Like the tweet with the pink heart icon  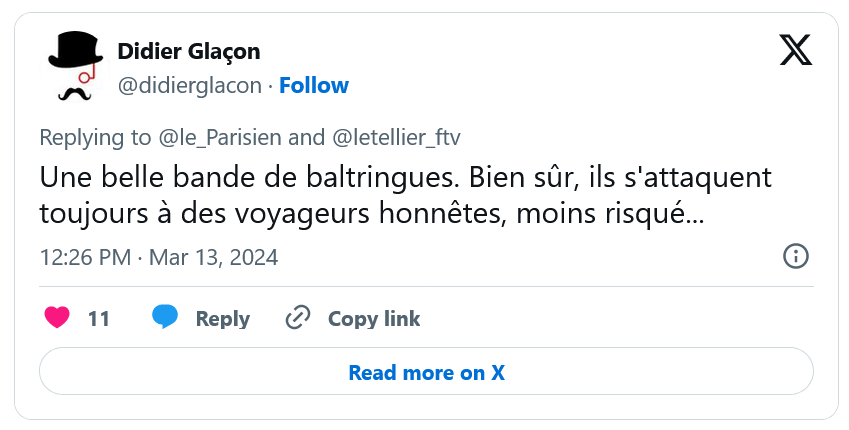[57, 318]
